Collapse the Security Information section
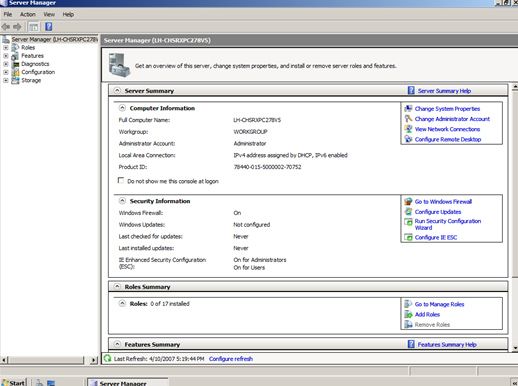 (122, 201)
